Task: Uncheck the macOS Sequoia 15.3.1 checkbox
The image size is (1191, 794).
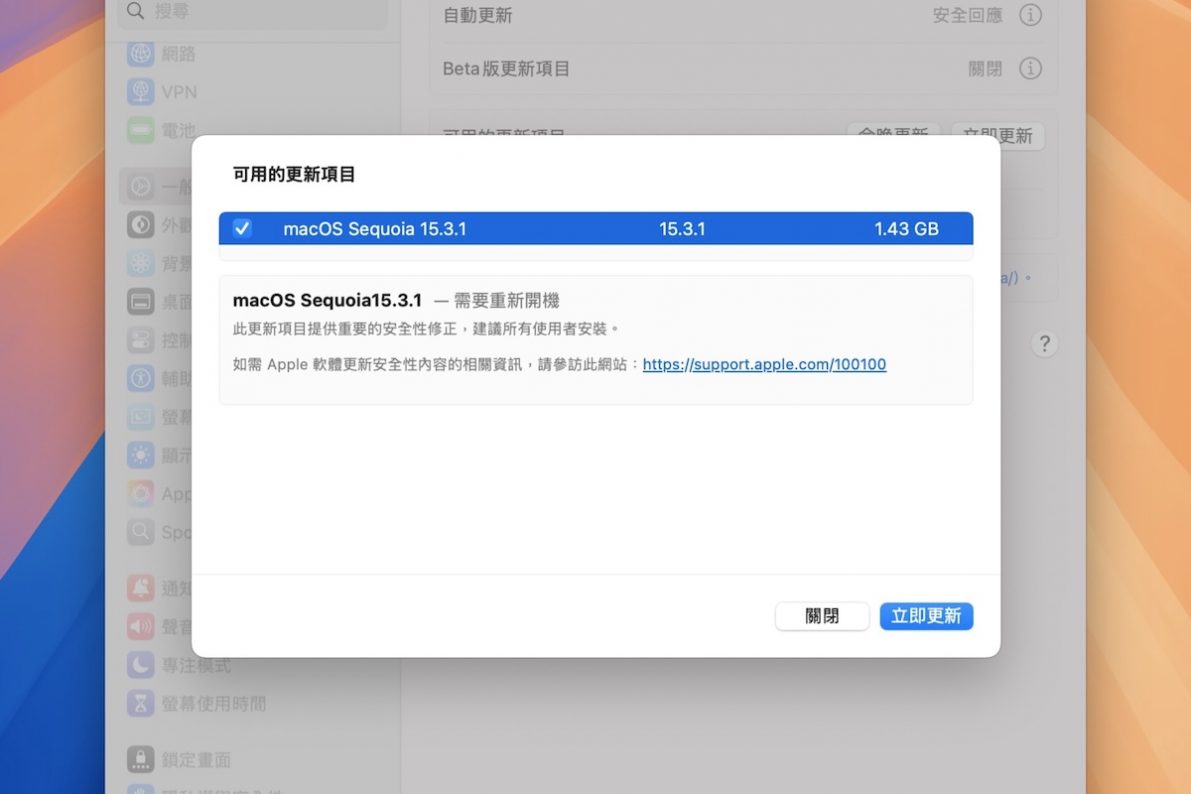Action: [x=242, y=229]
